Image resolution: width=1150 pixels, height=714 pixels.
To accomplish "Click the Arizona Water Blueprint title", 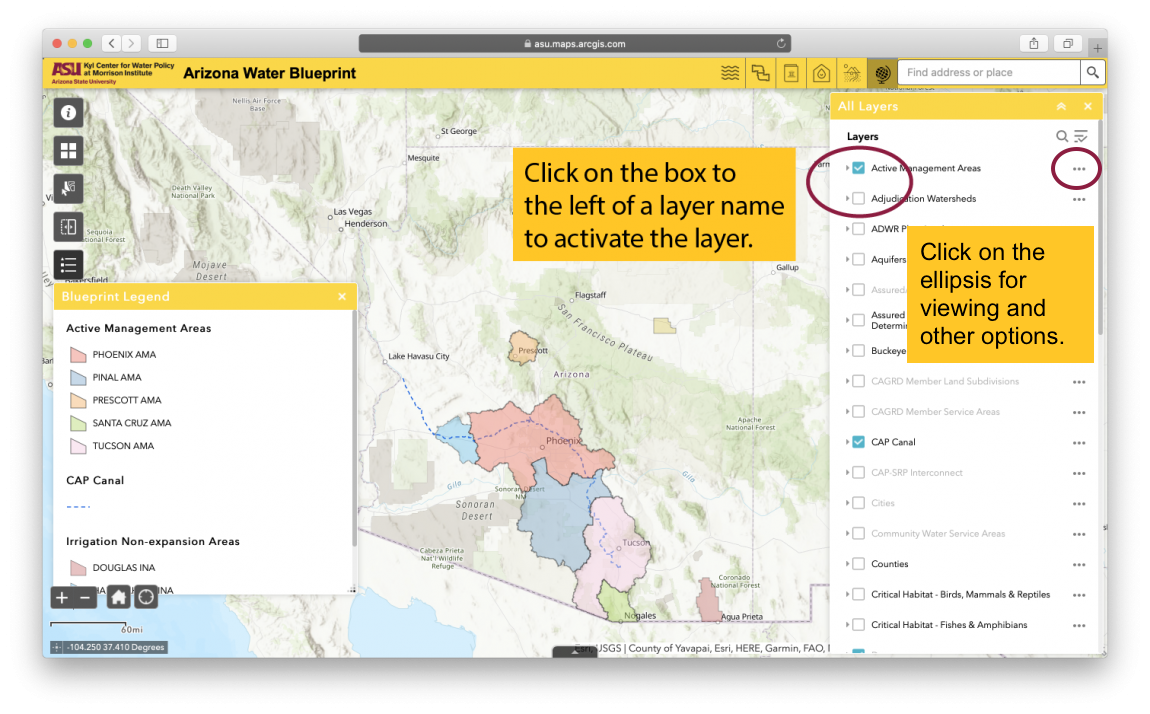I will (269, 73).
